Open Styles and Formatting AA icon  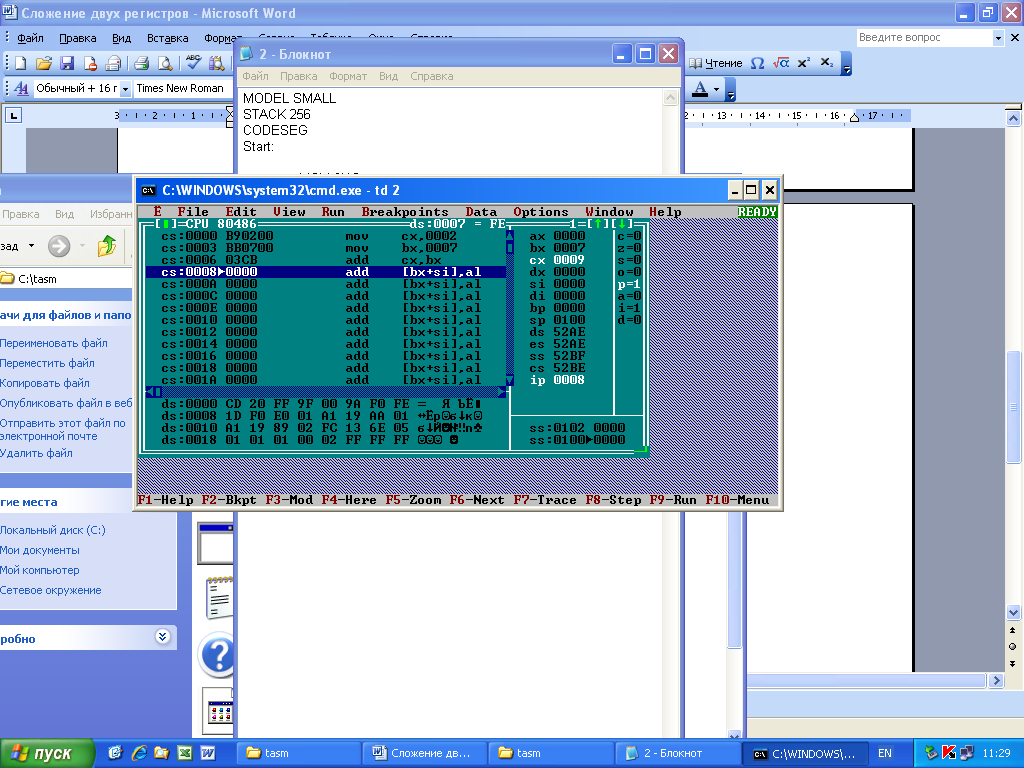coord(21,88)
